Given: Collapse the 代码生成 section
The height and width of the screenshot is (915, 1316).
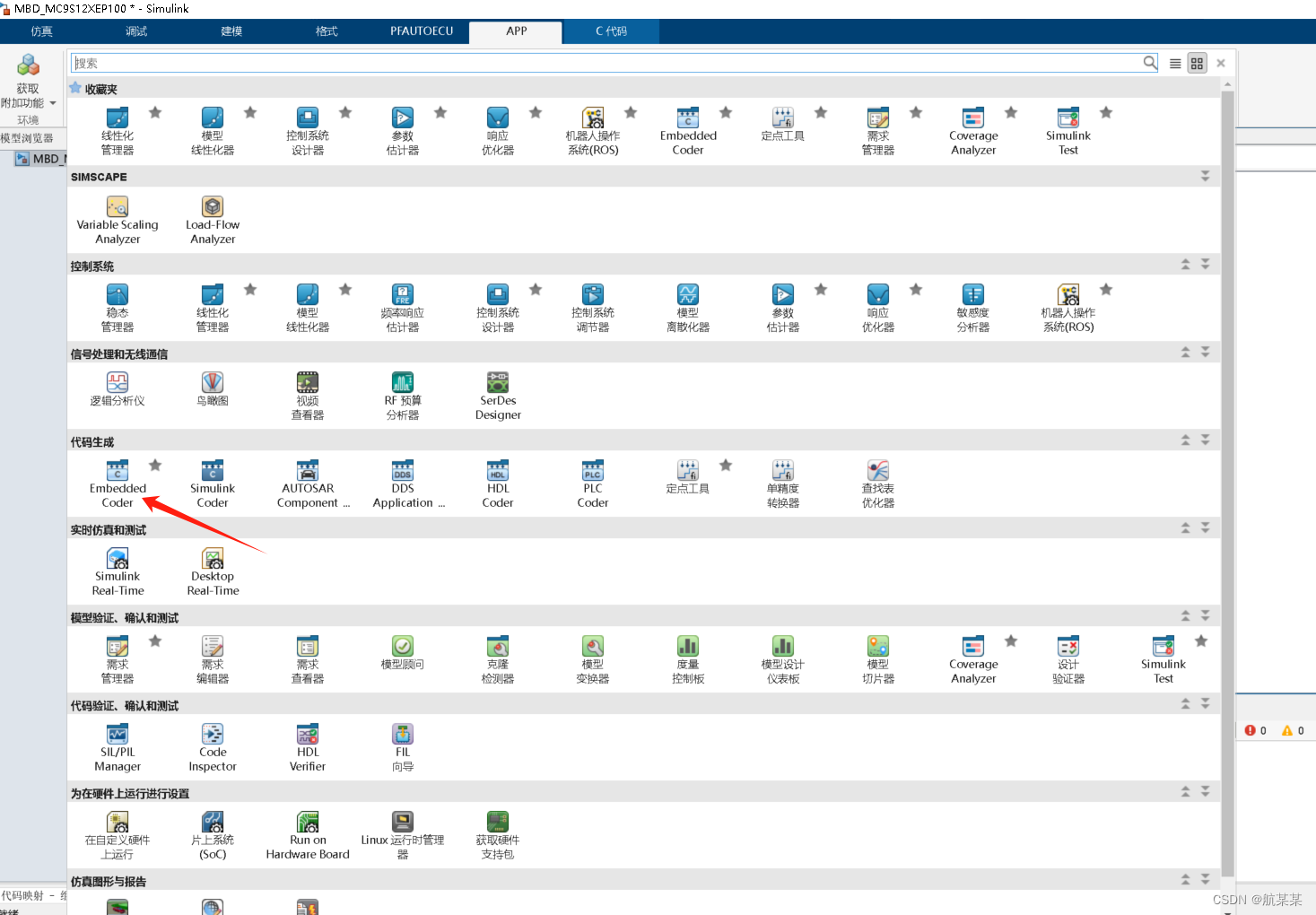Looking at the screenshot, I should pos(1186,440).
